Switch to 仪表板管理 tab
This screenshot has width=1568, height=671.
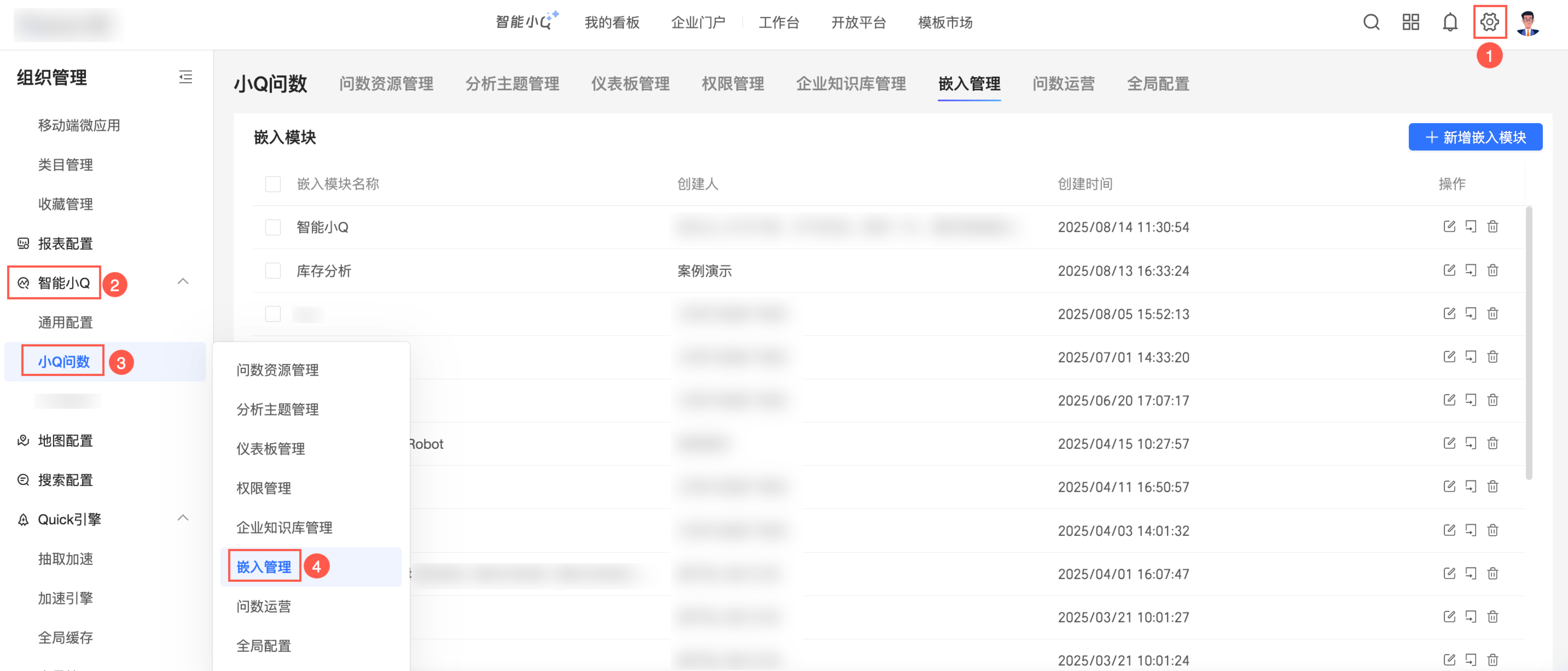(x=630, y=83)
